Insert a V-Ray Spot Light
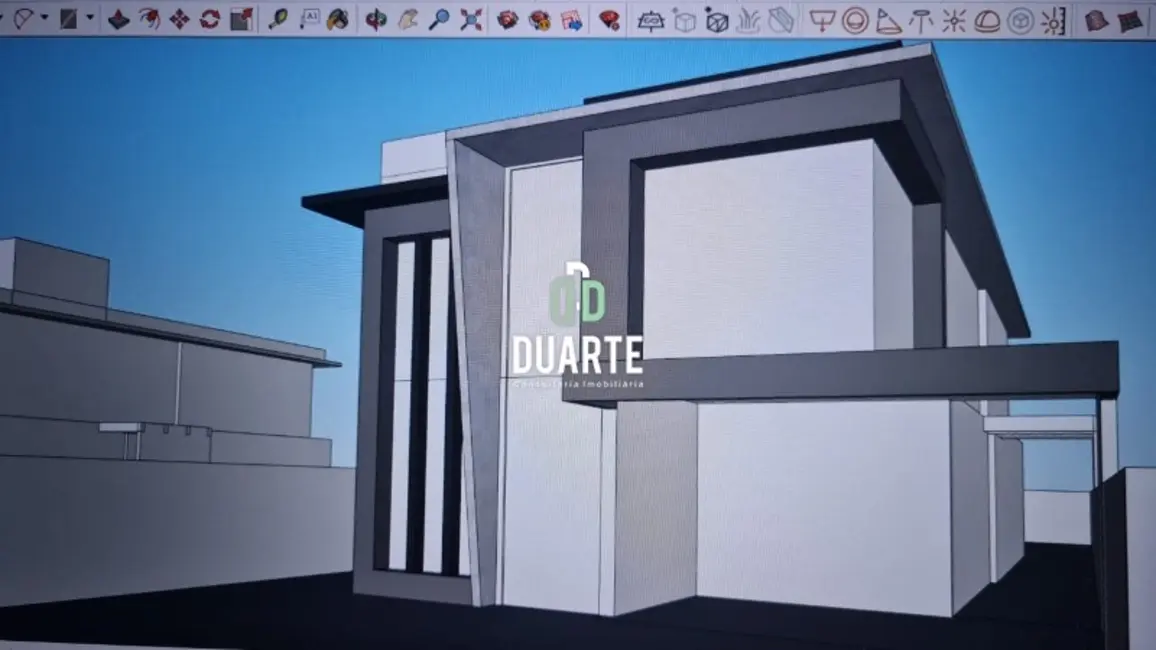1156x650 pixels. point(888,20)
